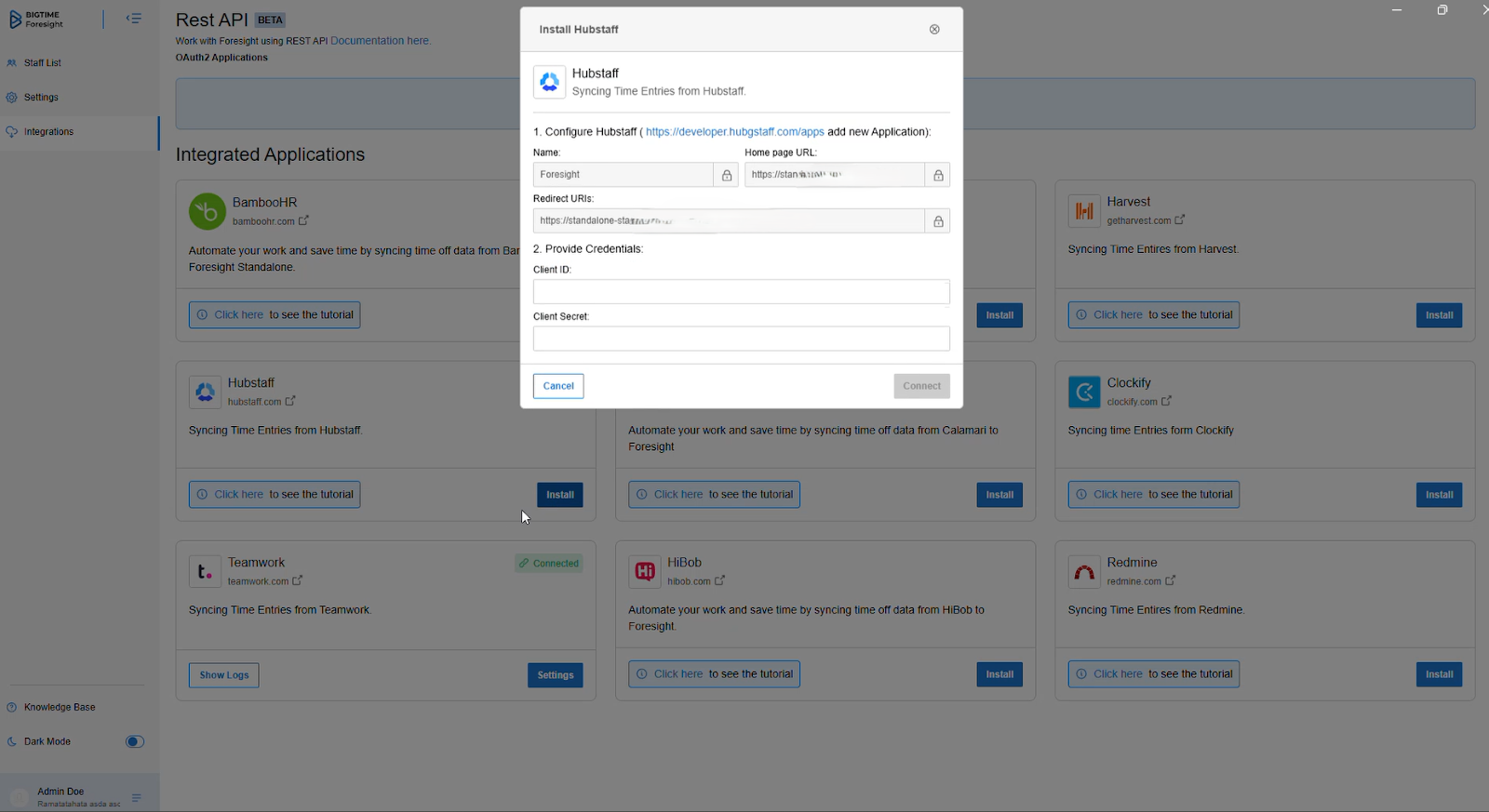The width and height of the screenshot is (1489, 812).
Task: Install the Redmine integration
Action: (x=1440, y=674)
